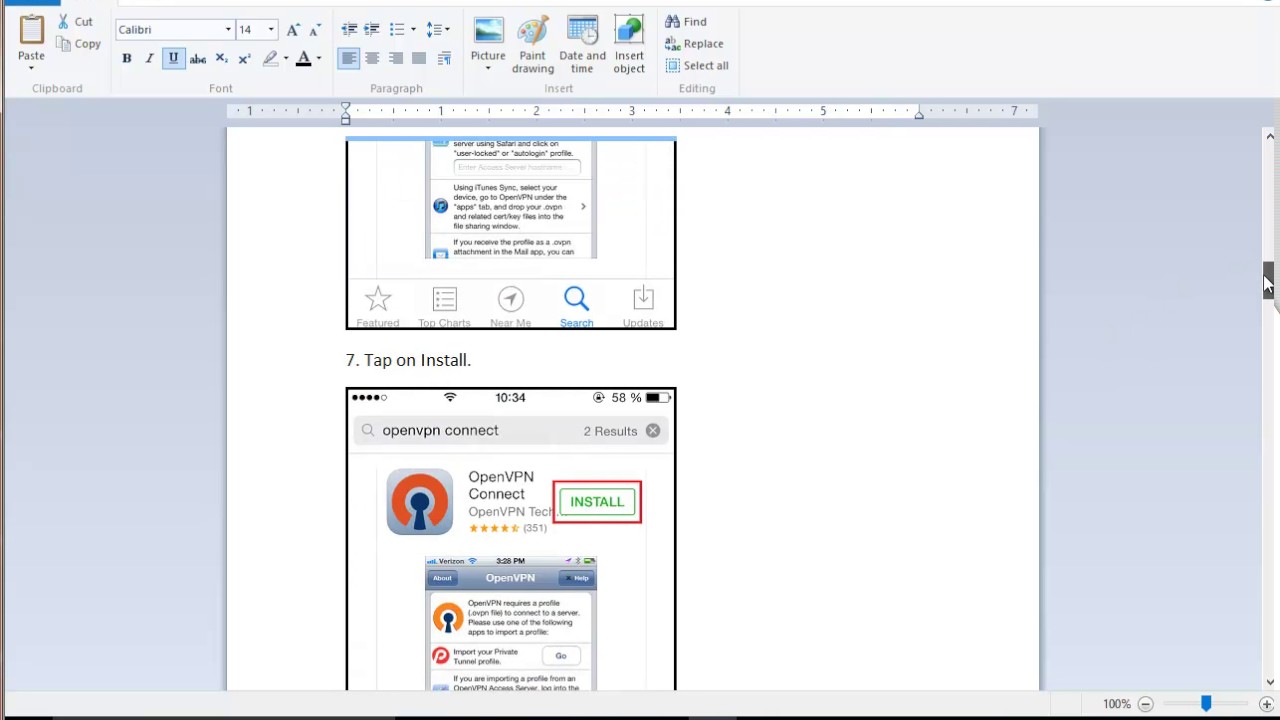The width and height of the screenshot is (1280, 720).
Task: Grow the font size
Action: click(x=293, y=30)
